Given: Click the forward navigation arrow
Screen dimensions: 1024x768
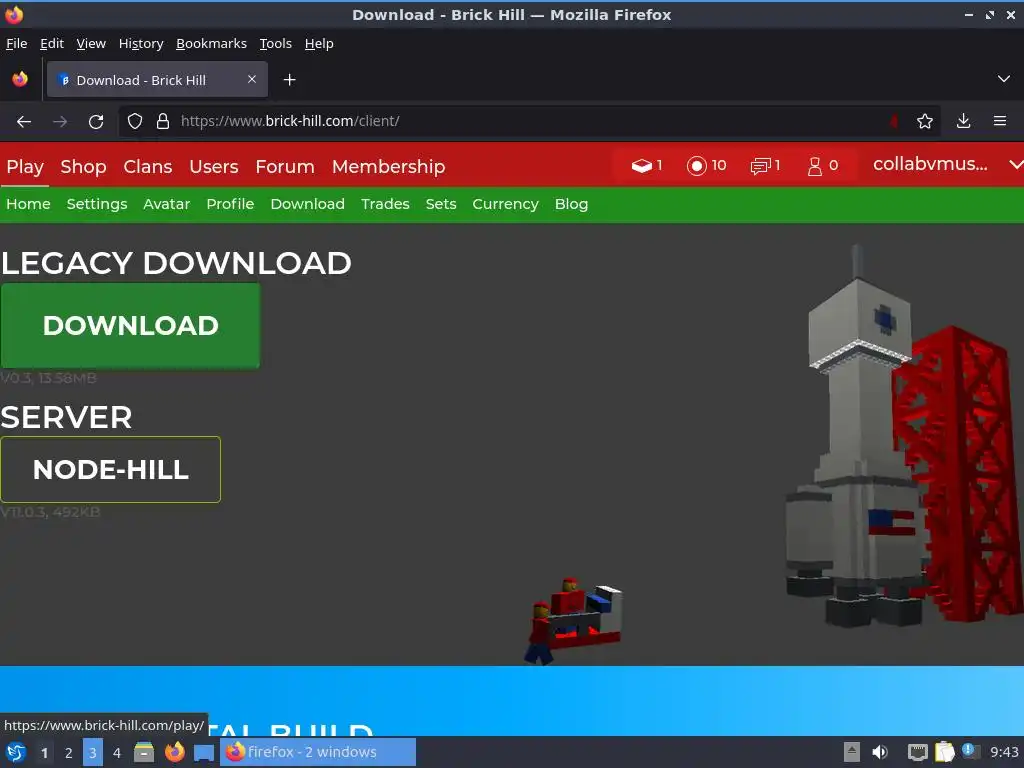Looking at the screenshot, I should [x=60, y=121].
